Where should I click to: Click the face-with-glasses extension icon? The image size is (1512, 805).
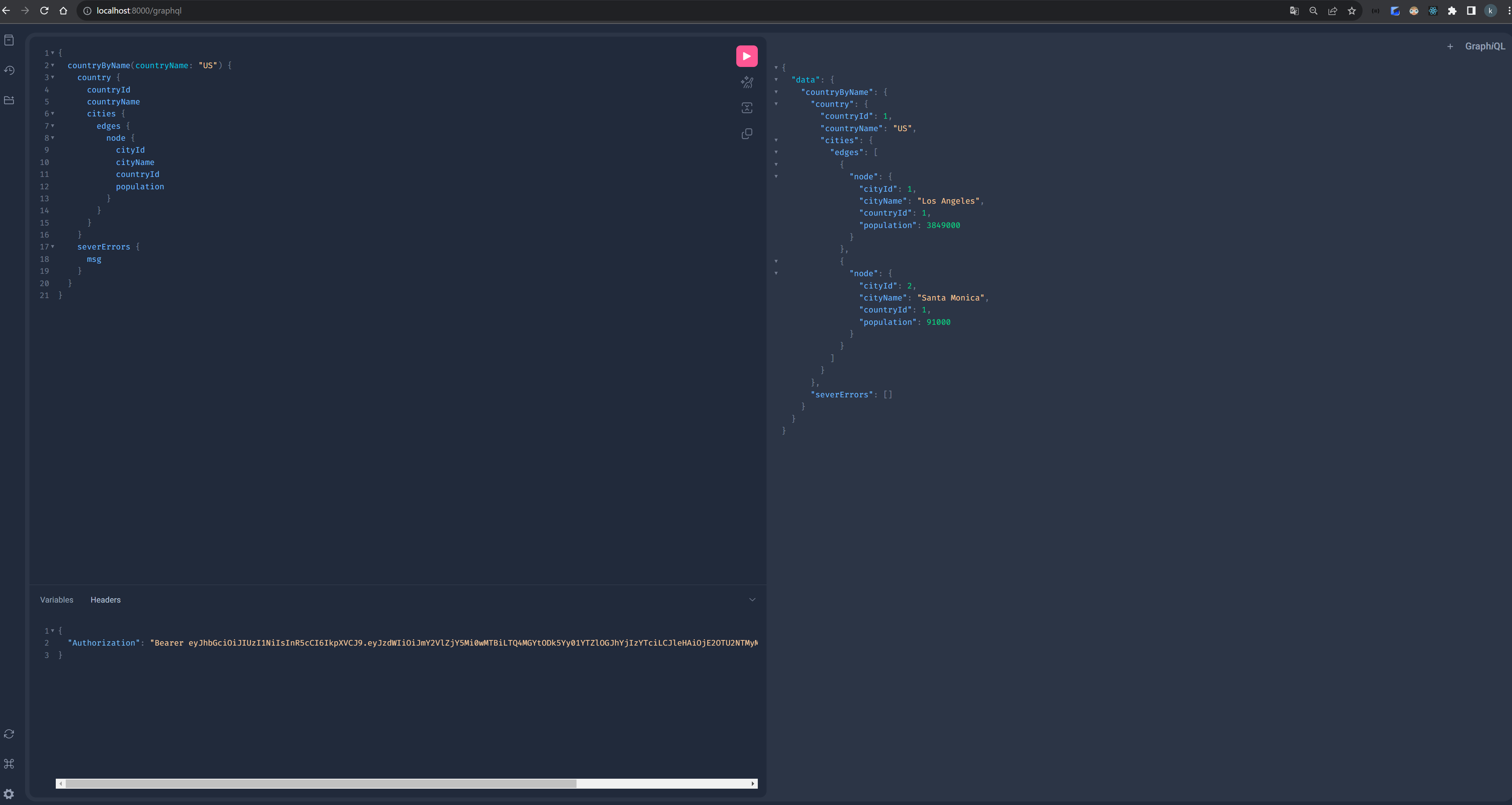point(1414,11)
